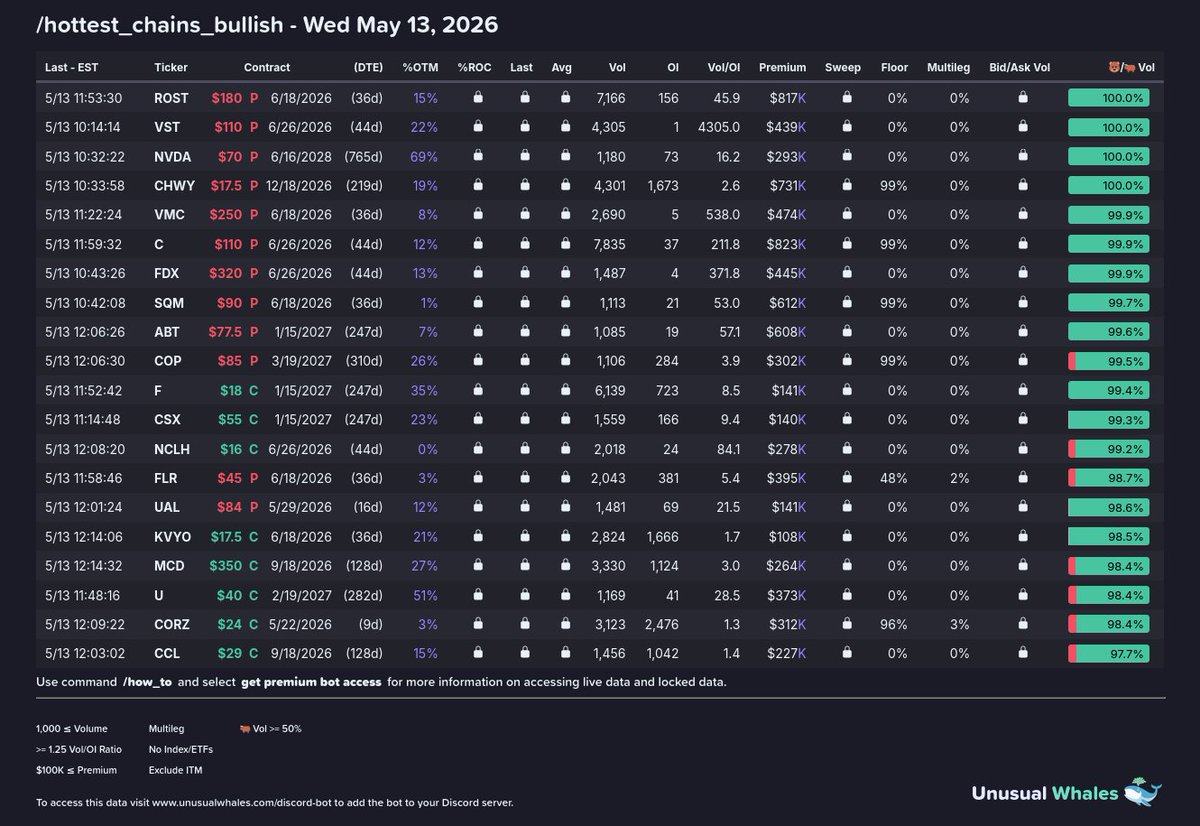The width and height of the screenshot is (1200, 826).
Task: Click the Last price lock icon in COP row
Action: tap(524, 360)
